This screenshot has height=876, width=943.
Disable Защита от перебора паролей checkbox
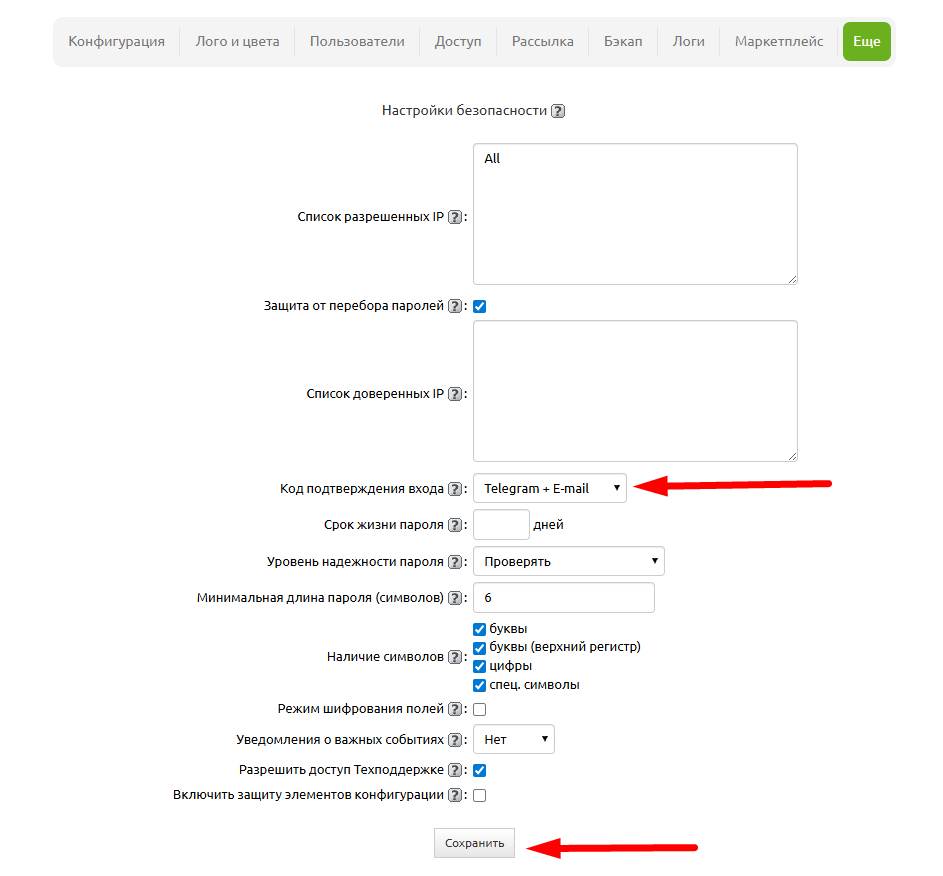pos(480,307)
